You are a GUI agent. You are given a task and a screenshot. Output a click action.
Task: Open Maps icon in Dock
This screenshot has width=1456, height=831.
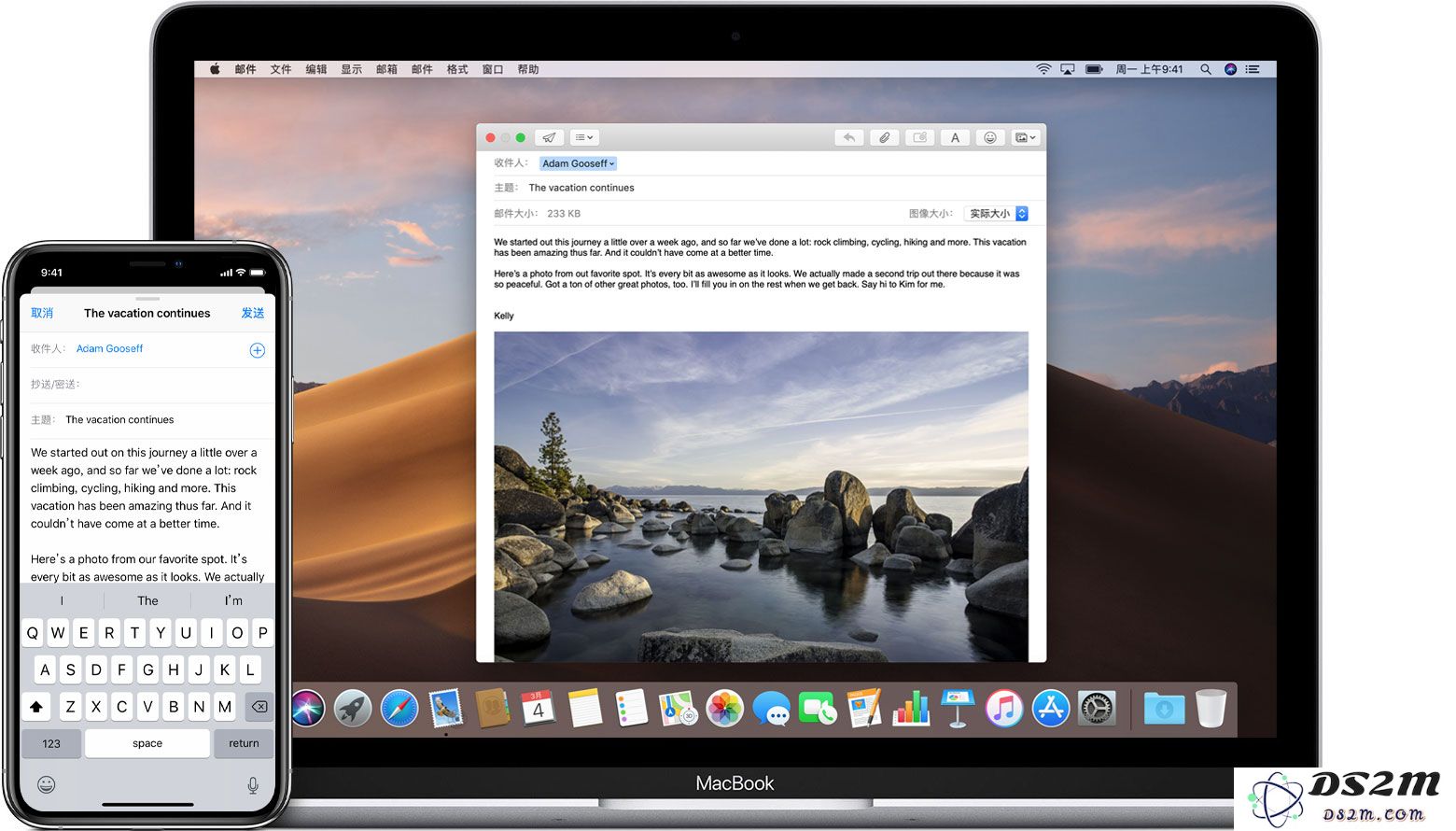(679, 709)
